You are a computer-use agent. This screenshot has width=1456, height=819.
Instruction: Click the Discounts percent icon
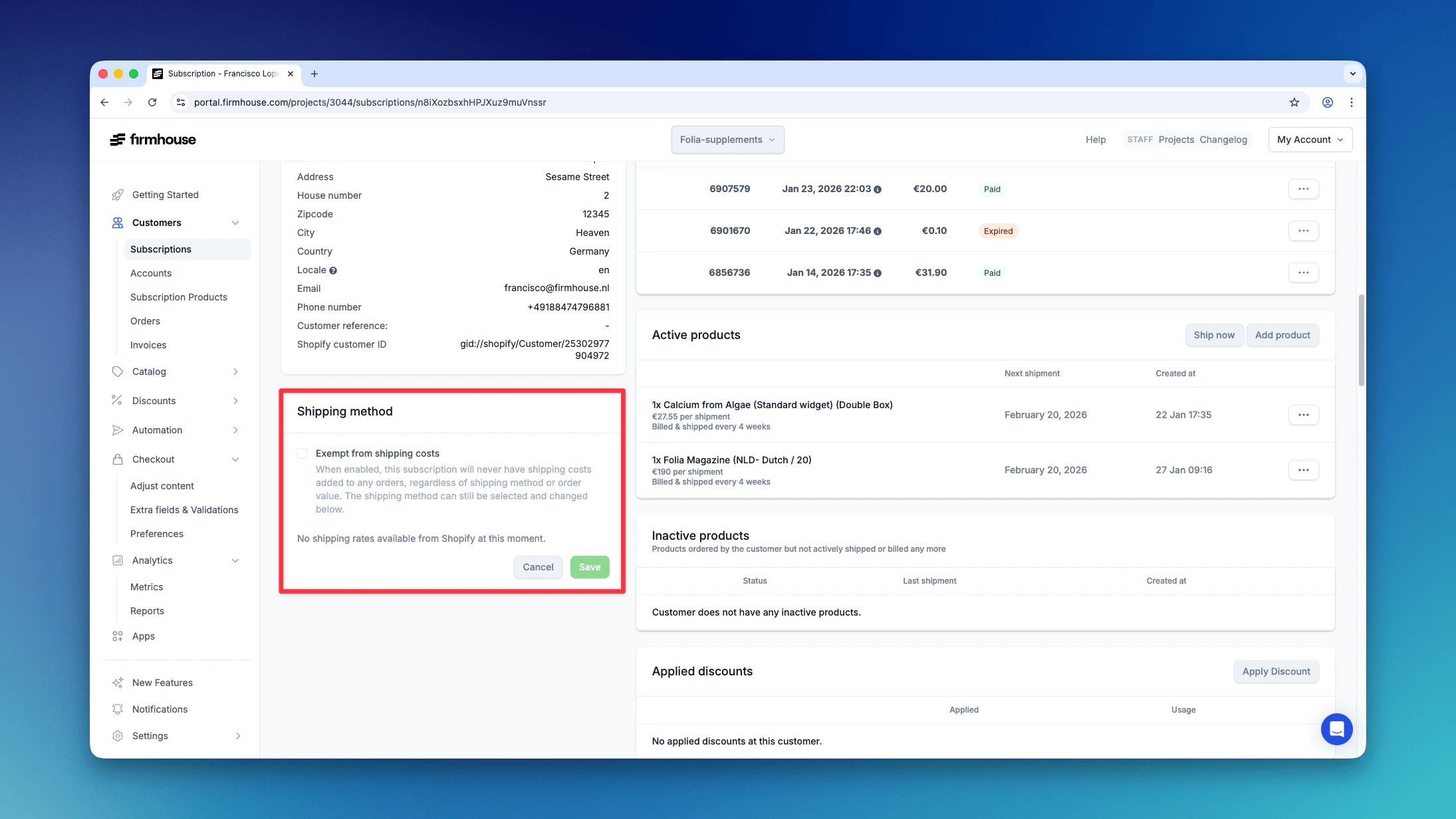point(117,400)
